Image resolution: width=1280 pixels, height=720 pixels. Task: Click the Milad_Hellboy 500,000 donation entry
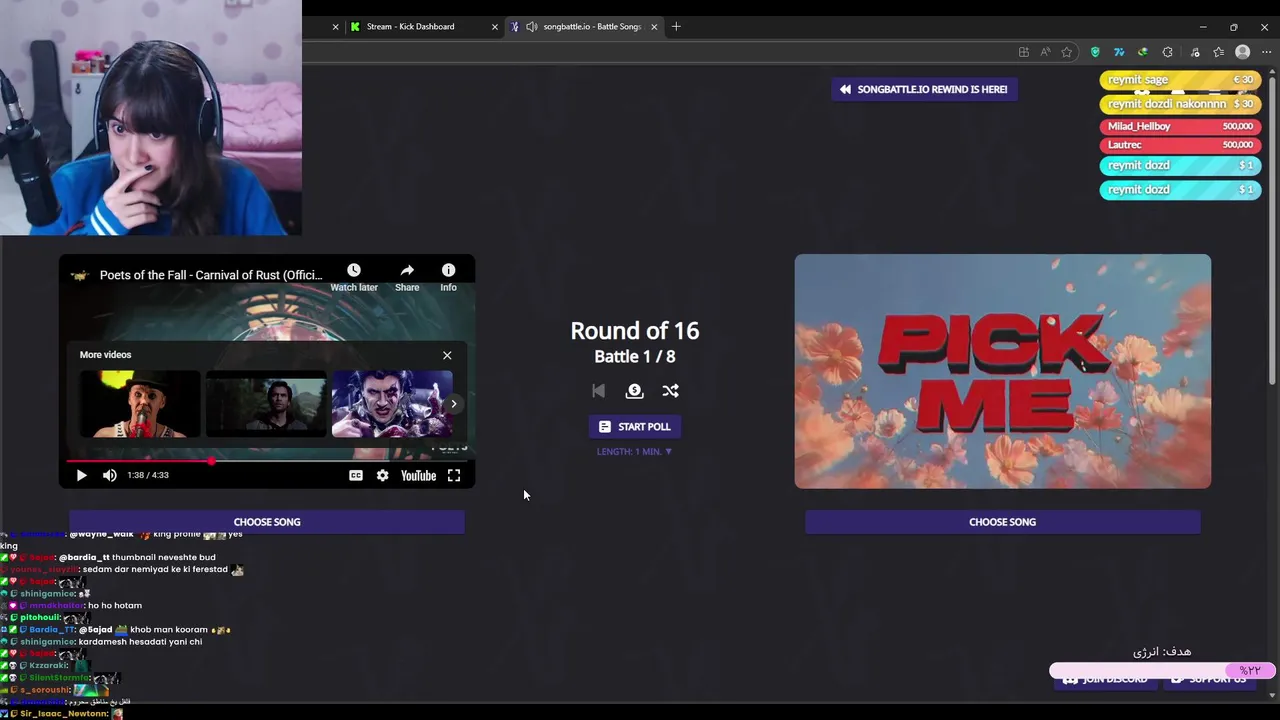coord(1180,127)
